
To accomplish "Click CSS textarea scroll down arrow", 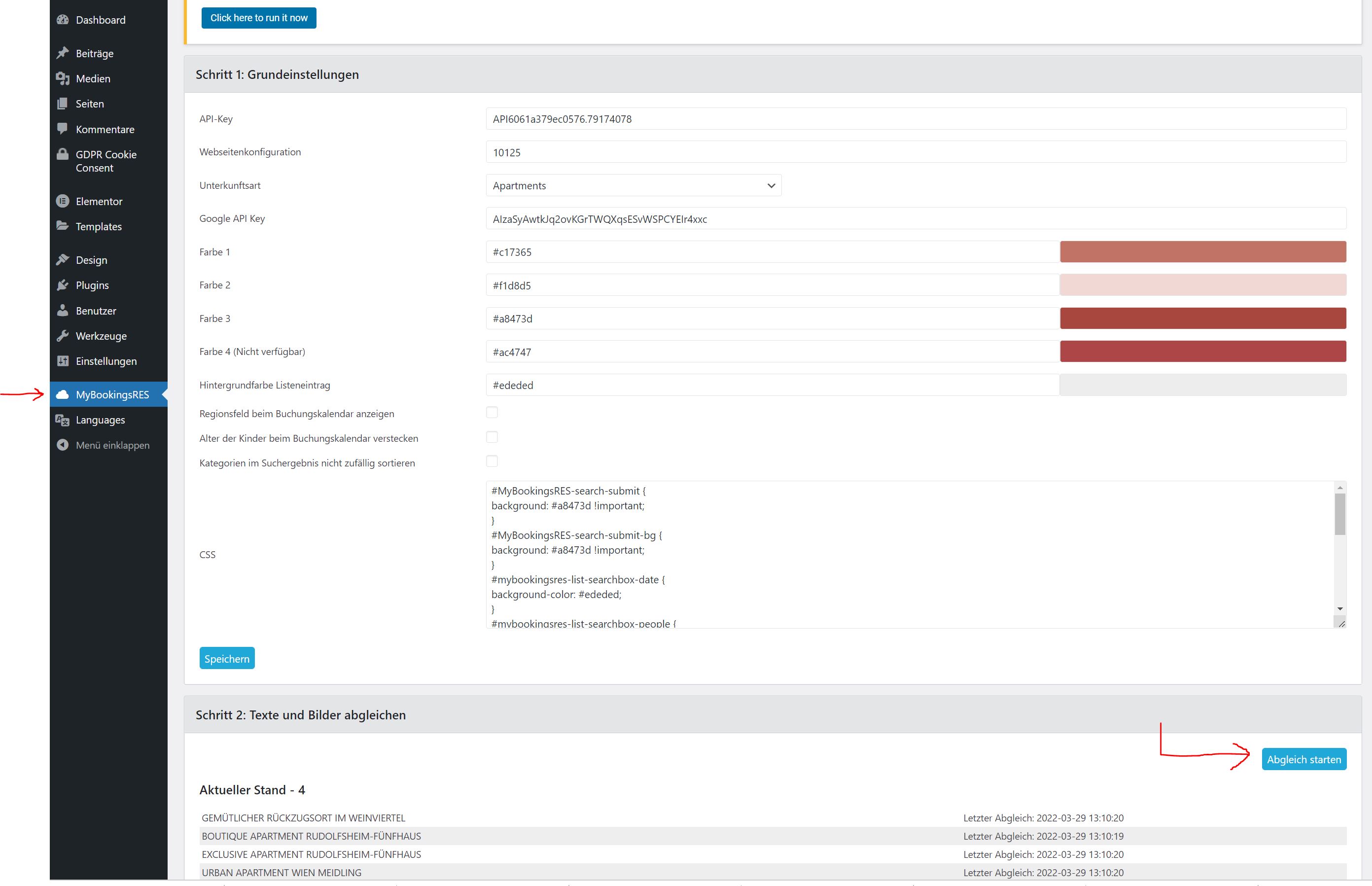I will 1340,609.
